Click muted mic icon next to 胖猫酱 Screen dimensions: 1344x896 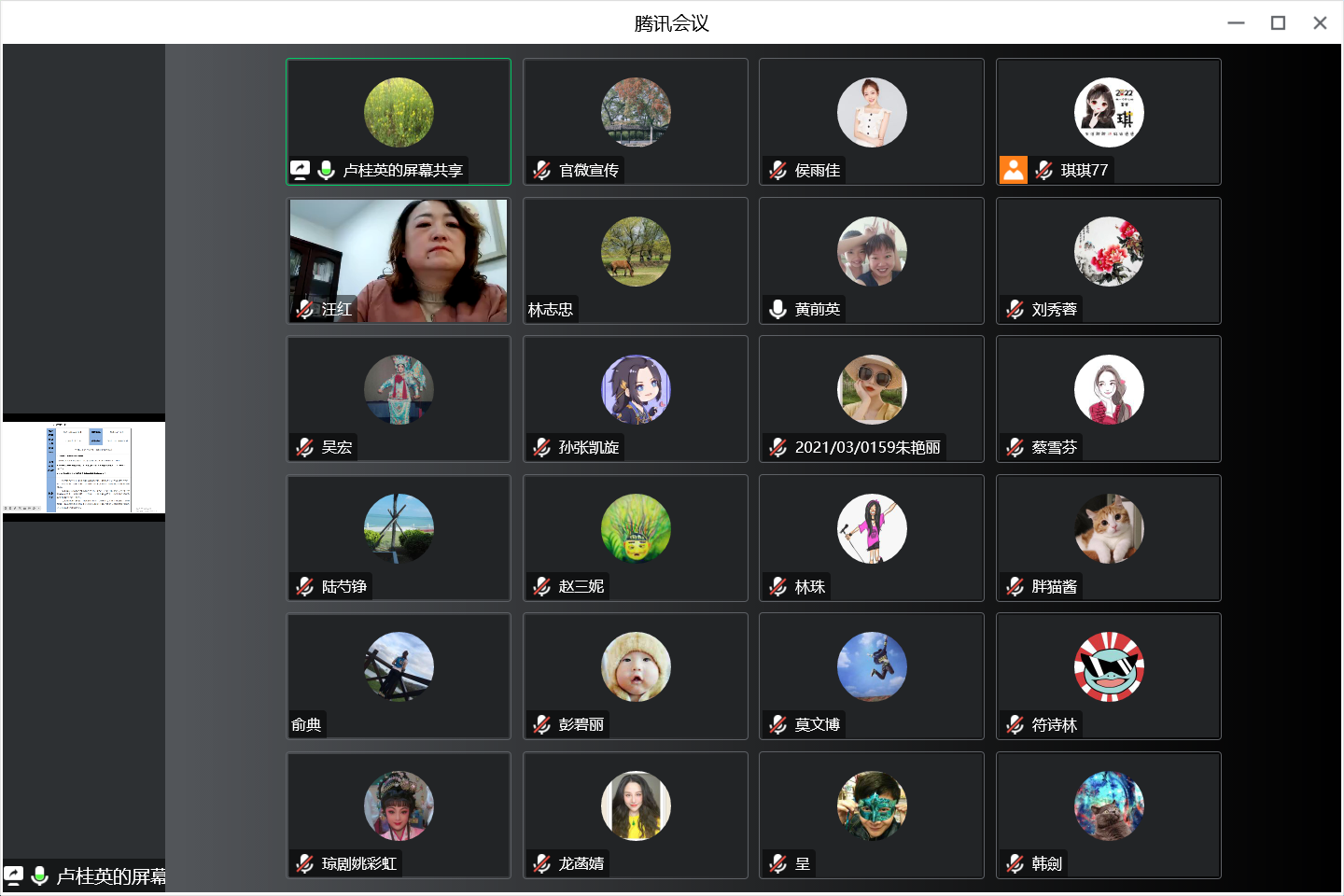[x=1015, y=586]
